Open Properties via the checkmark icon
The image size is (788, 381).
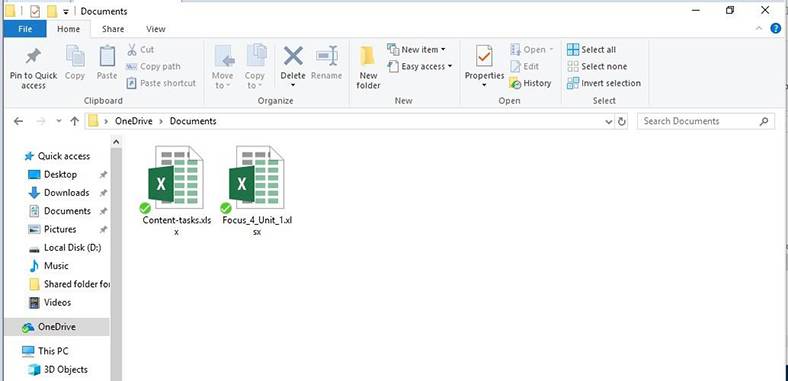click(x=484, y=56)
